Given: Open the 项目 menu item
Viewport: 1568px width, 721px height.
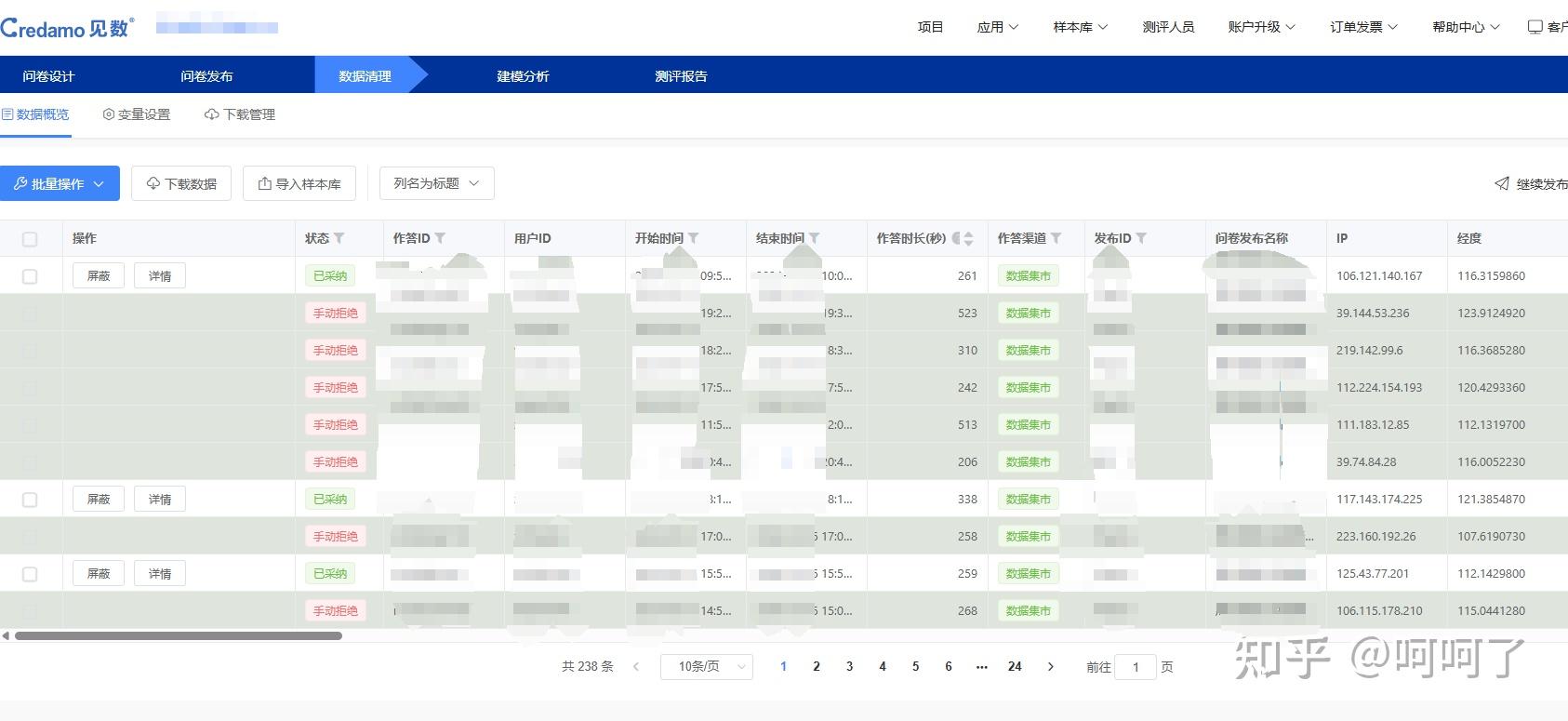Looking at the screenshot, I should (x=930, y=27).
